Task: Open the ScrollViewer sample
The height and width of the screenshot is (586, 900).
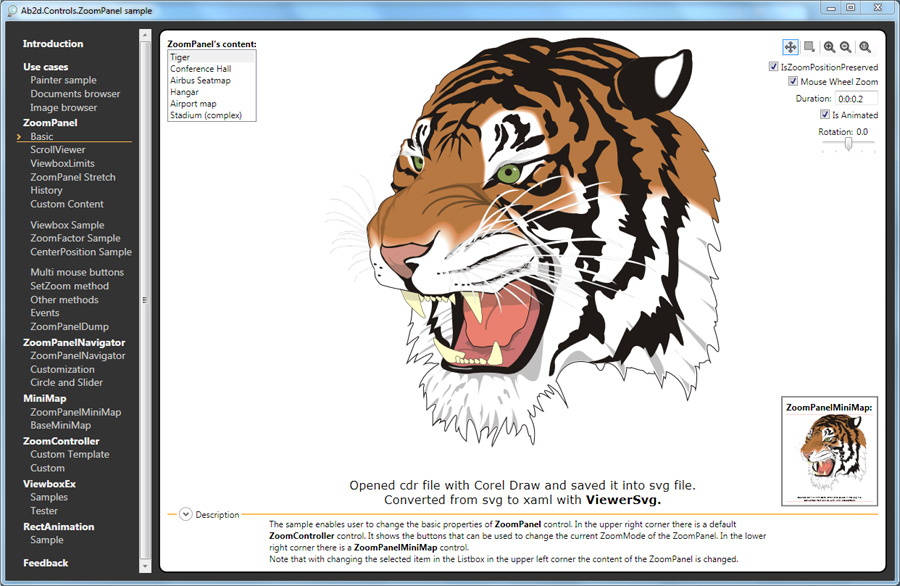Action: pyautogui.click(x=58, y=150)
